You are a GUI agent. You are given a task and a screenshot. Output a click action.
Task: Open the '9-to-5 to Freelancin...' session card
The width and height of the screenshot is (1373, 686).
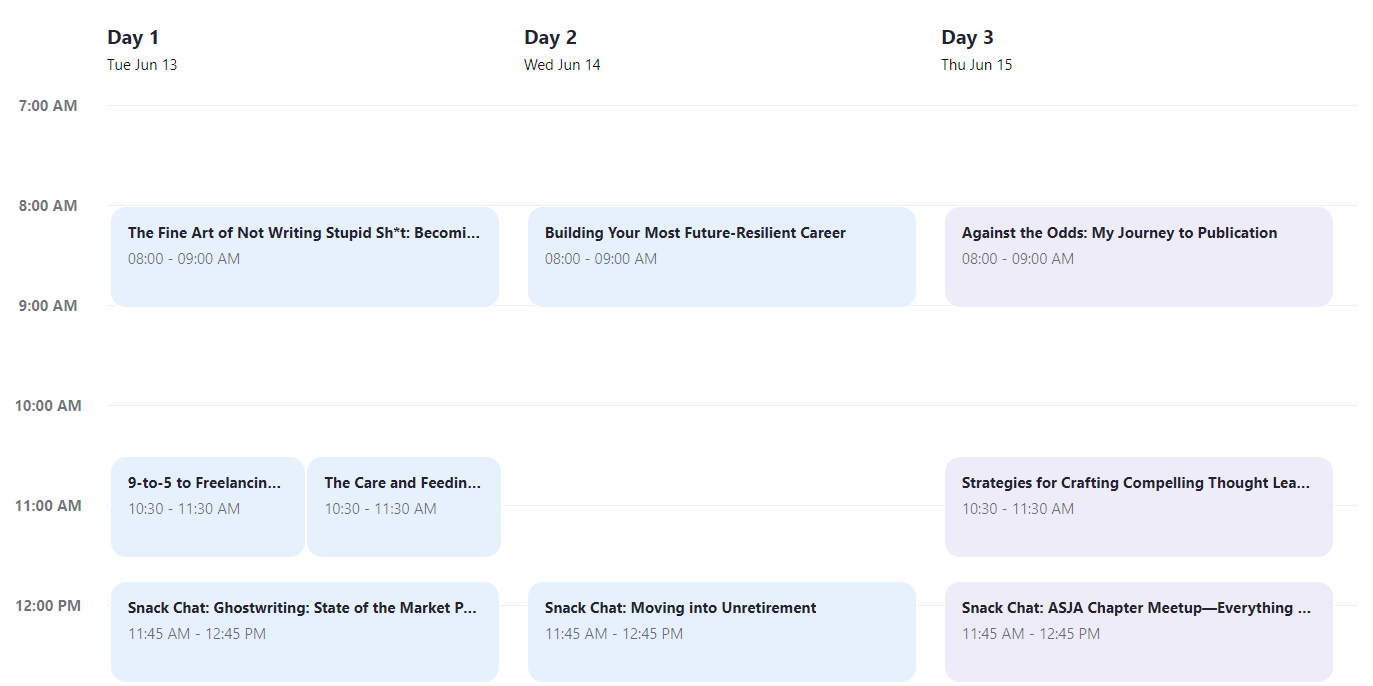tap(207, 506)
